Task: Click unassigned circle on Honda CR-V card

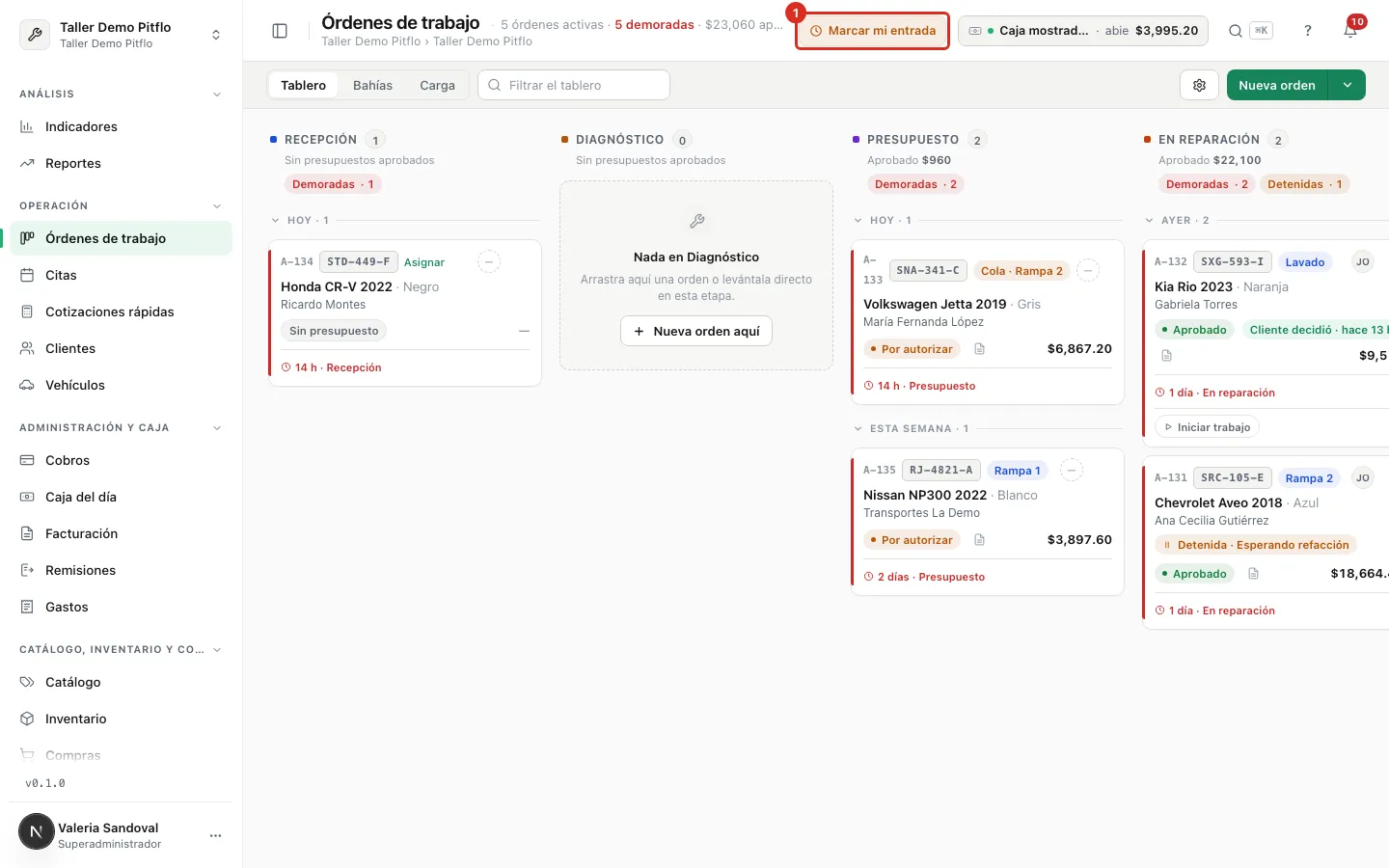Action: tap(489, 262)
